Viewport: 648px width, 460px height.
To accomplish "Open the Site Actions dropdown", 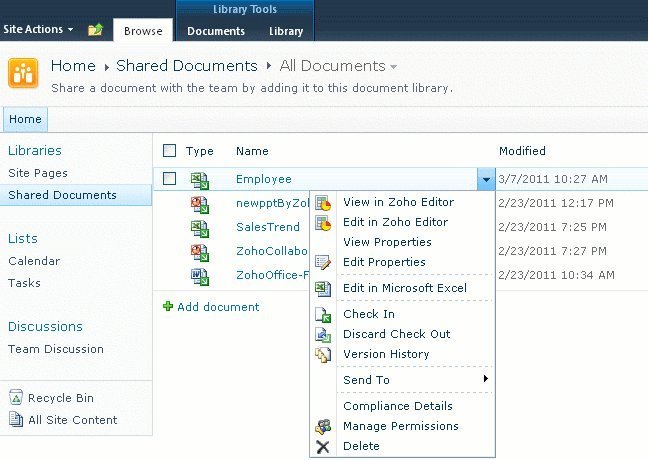I will coord(38,30).
